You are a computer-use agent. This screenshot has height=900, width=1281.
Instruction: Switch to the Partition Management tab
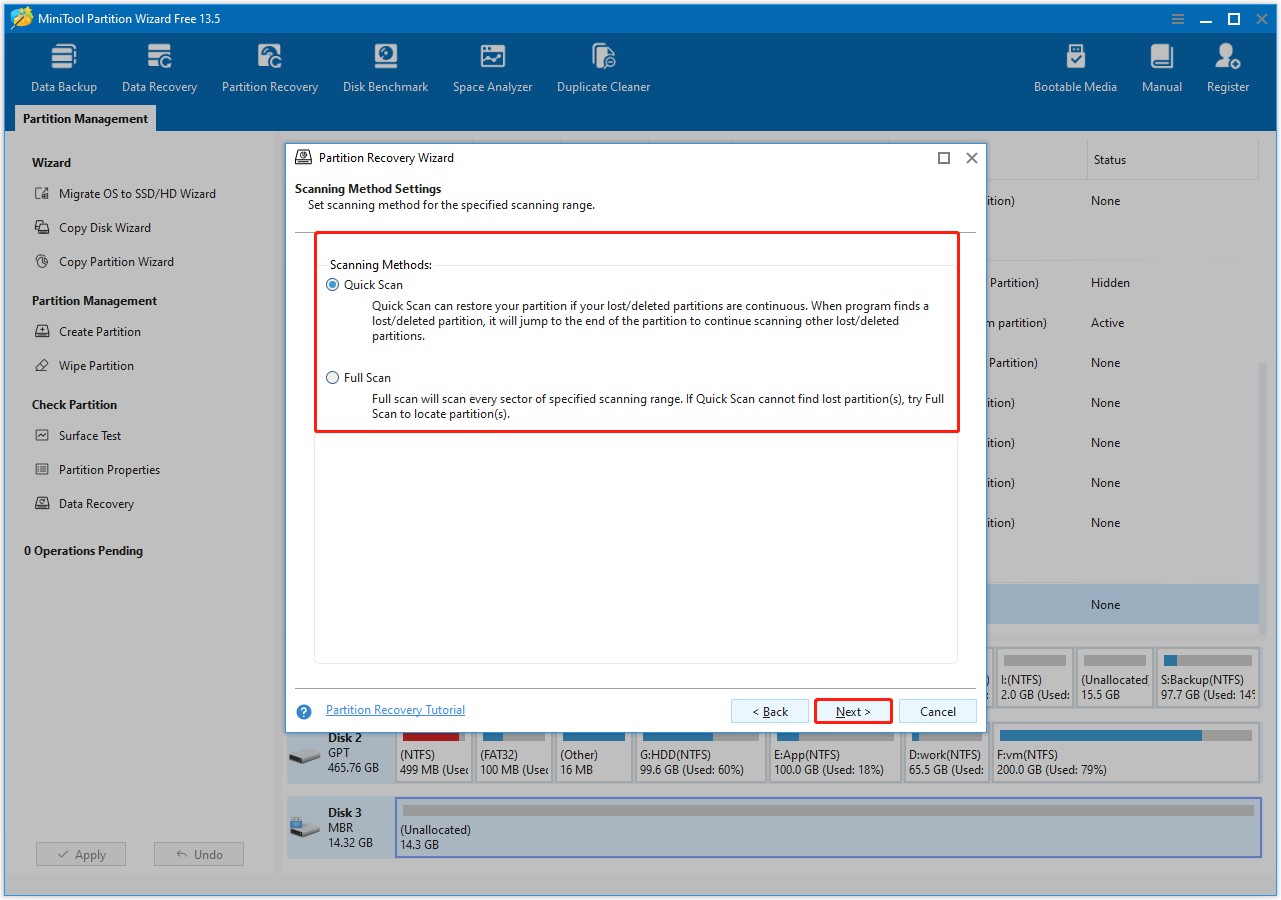[x=85, y=118]
